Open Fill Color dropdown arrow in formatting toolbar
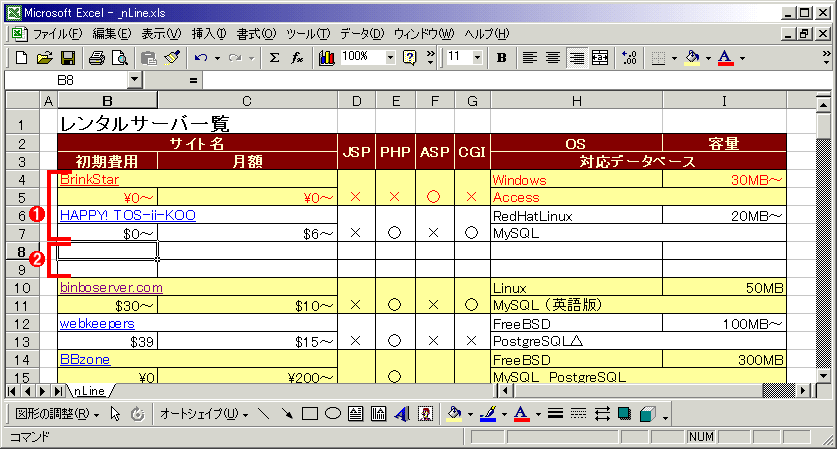The height and width of the screenshot is (449, 837). click(708, 58)
